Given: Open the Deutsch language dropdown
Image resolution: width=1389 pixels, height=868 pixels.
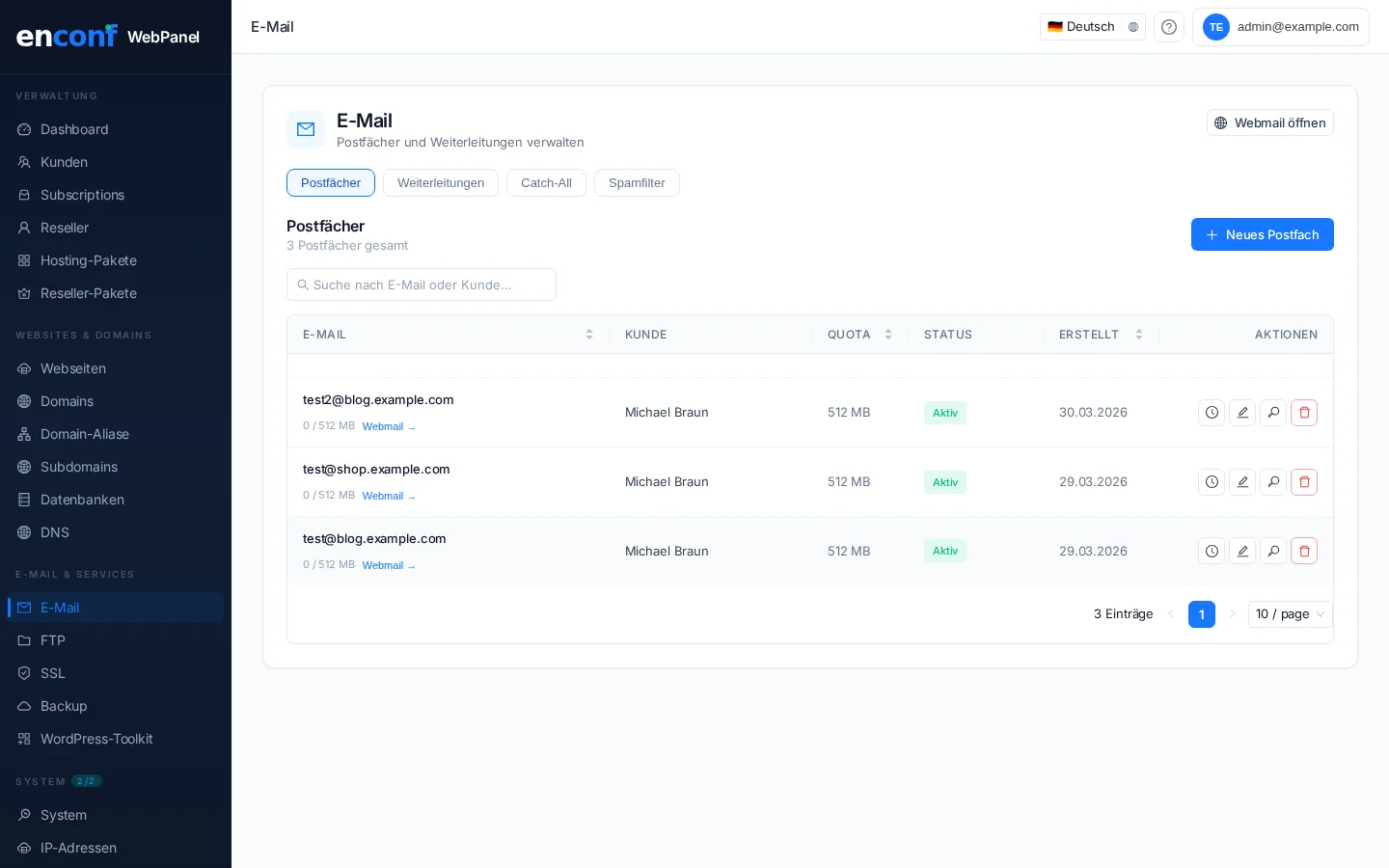Looking at the screenshot, I should [x=1092, y=27].
